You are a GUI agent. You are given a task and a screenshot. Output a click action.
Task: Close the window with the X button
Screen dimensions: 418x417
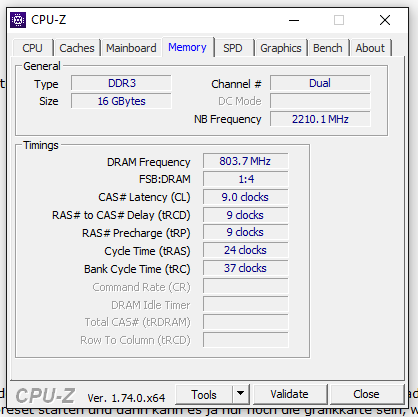click(385, 20)
